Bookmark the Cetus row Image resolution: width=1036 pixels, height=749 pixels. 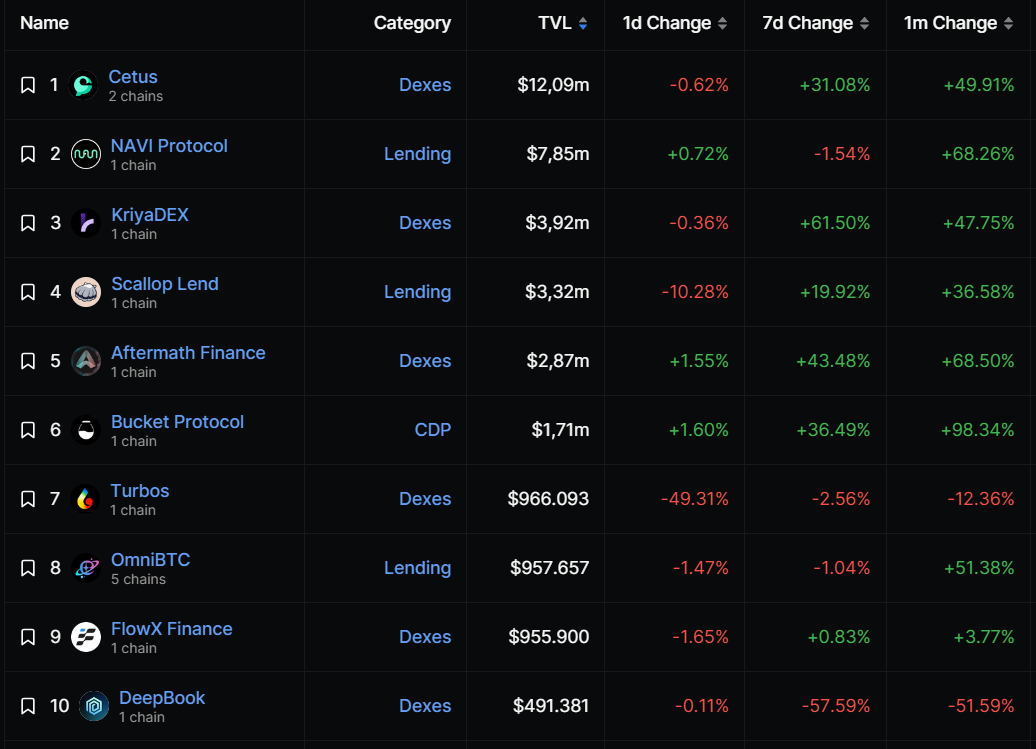(x=28, y=85)
